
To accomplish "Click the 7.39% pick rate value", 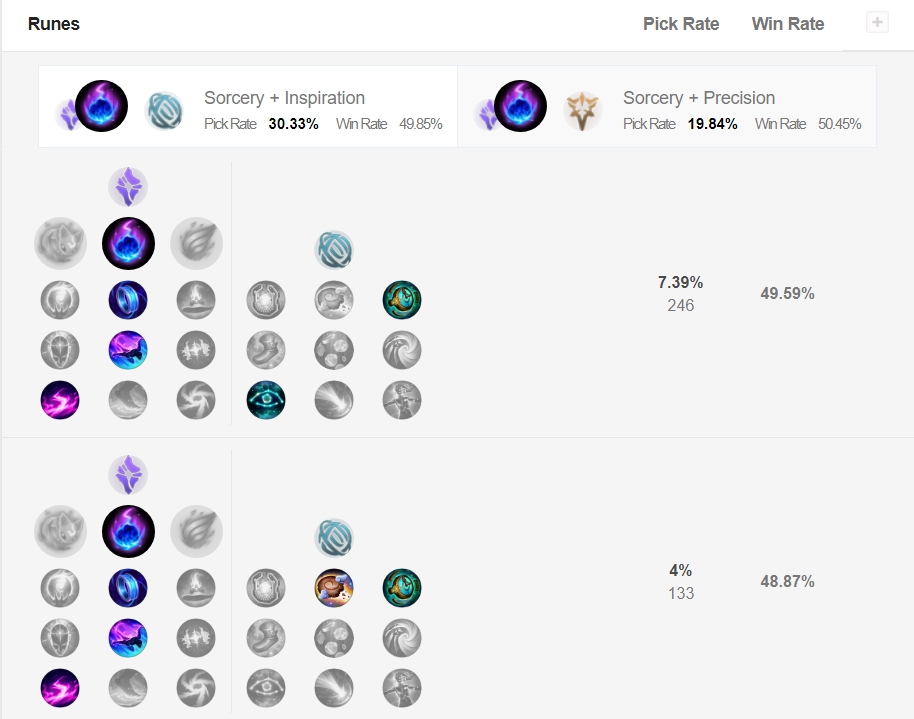I will [x=680, y=282].
